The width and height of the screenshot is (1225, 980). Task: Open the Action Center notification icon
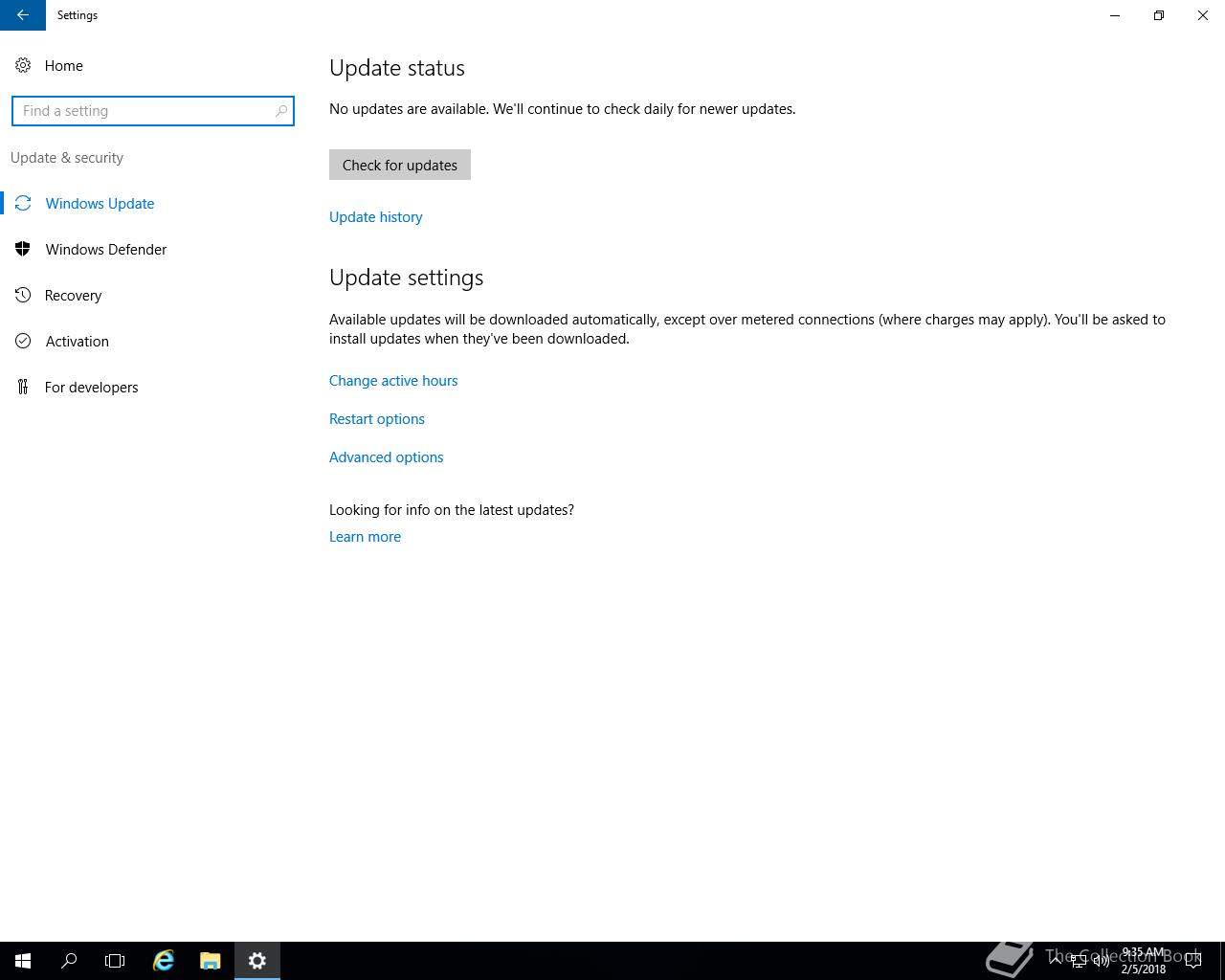pyautogui.click(x=1193, y=961)
